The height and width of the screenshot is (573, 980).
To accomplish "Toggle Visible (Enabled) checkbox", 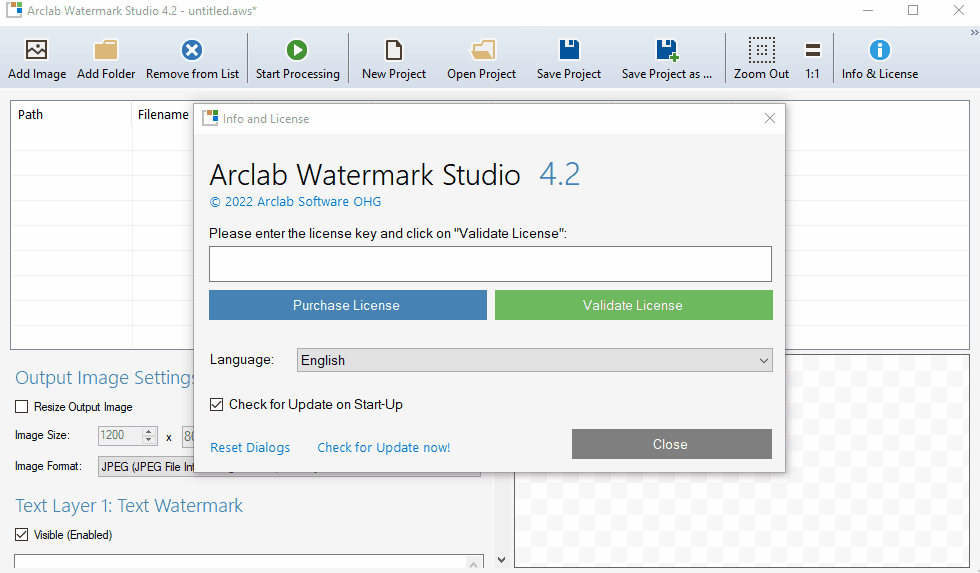I will point(22,535).
